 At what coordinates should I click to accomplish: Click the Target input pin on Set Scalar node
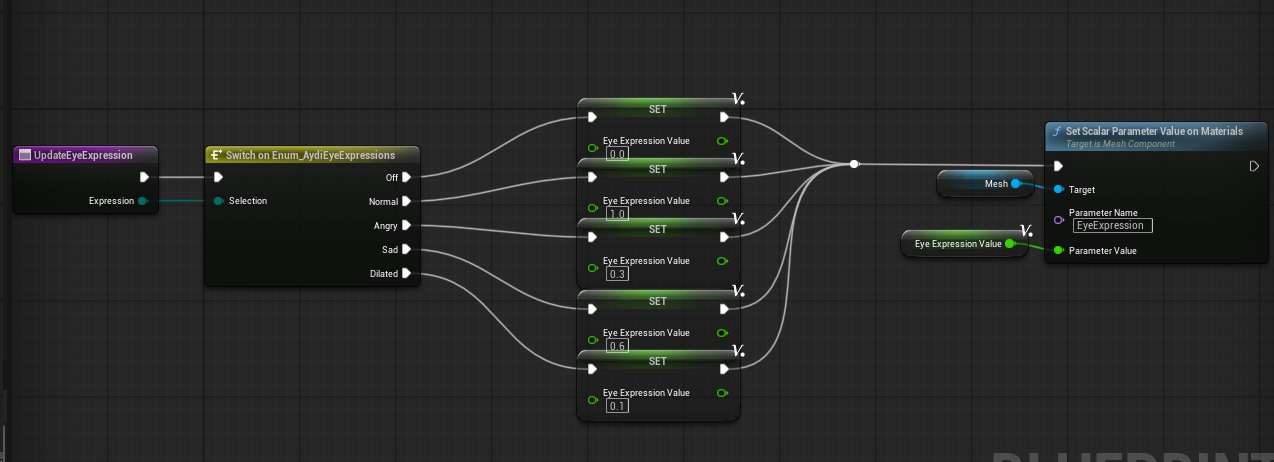tap(1058, 189)
